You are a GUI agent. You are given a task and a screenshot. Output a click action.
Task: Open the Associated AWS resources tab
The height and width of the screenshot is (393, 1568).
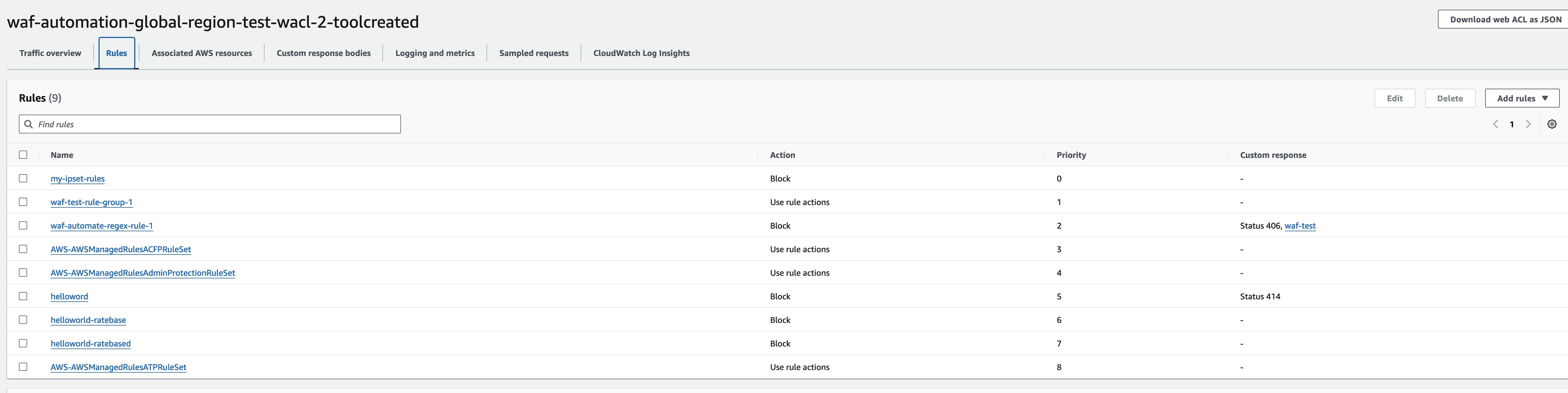point(201,53)
